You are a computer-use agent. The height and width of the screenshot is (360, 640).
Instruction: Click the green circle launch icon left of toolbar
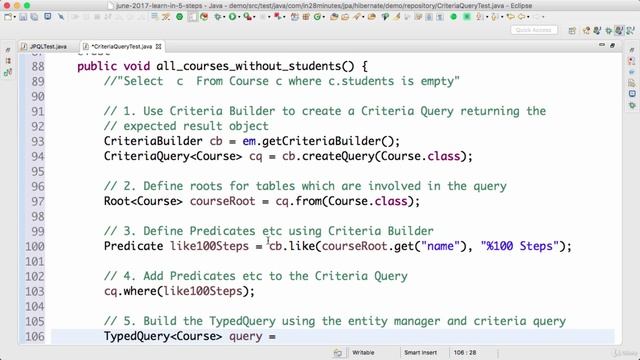(x=180, y=17)
